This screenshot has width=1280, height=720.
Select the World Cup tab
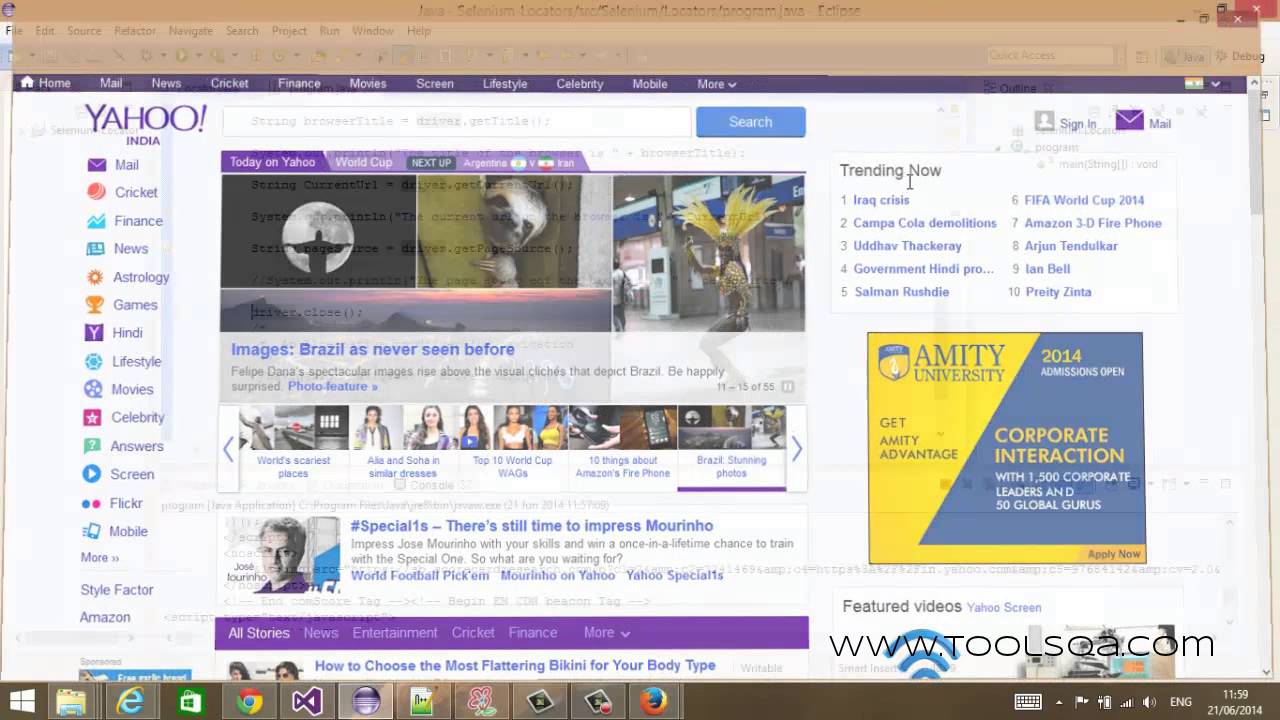pyautogui.click(x=364, y=162)
